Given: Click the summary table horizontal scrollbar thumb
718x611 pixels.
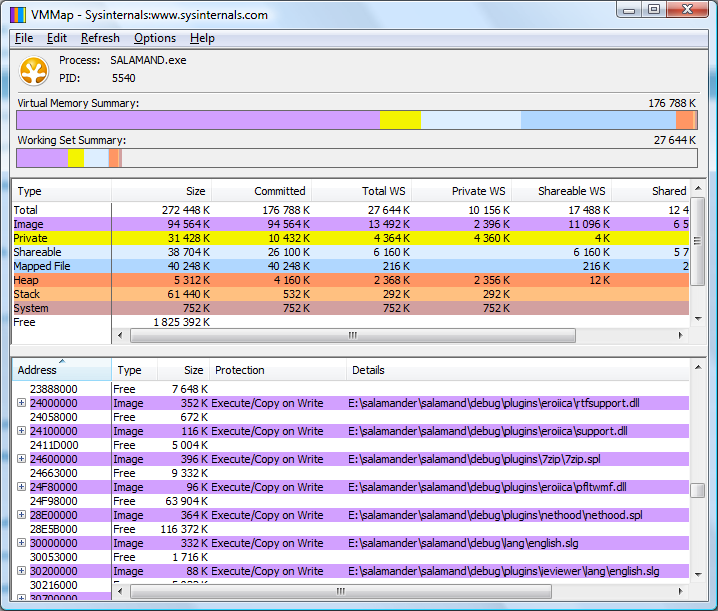Looking at the screenshot, I should 353,335.
